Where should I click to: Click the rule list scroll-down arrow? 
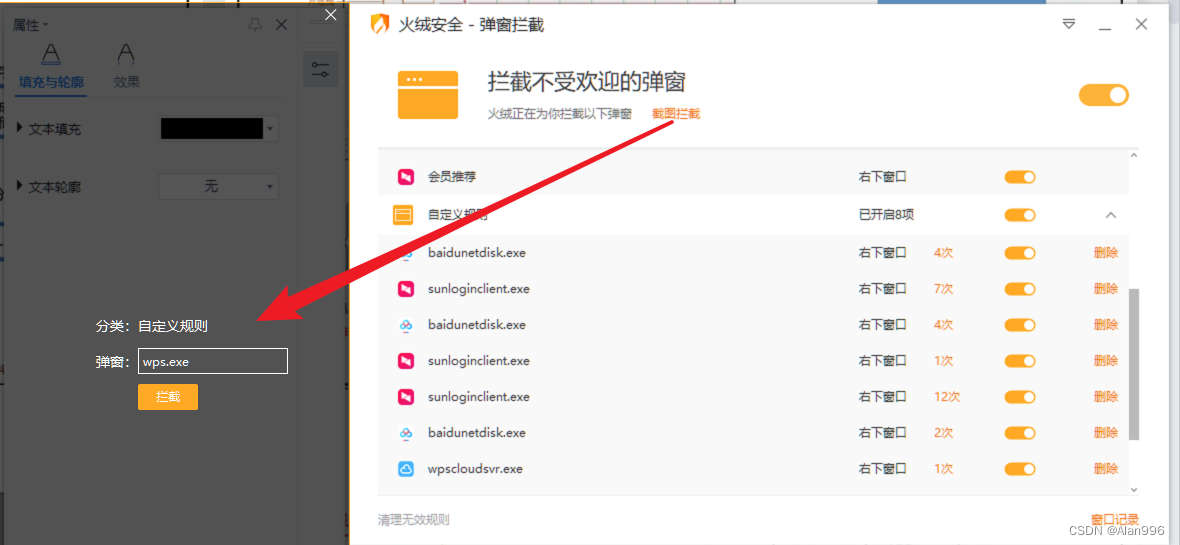click(x=1134, y=489)
